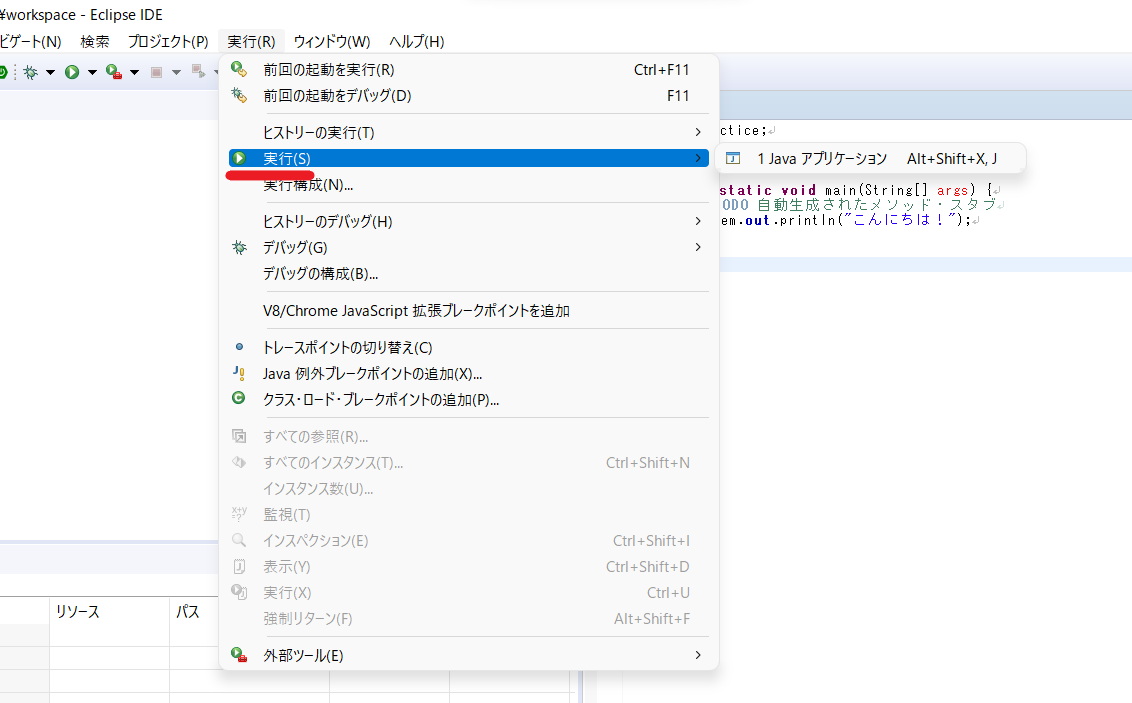Click the text "static void main(String[] args)" in editor

848,191
